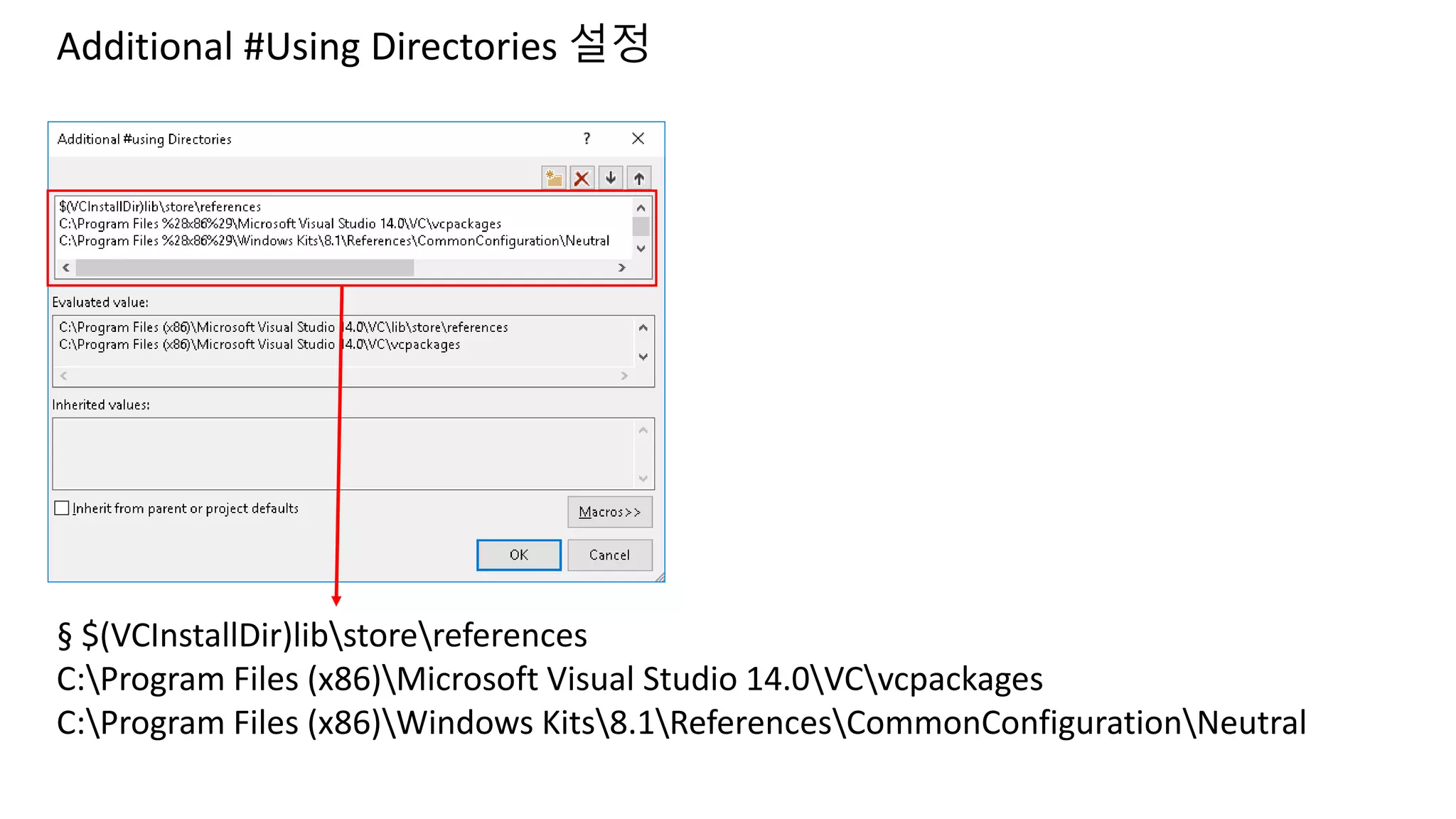Screen dimensions: 1456x819
Task: Click the Cancel button
Action: click(610, 555)
